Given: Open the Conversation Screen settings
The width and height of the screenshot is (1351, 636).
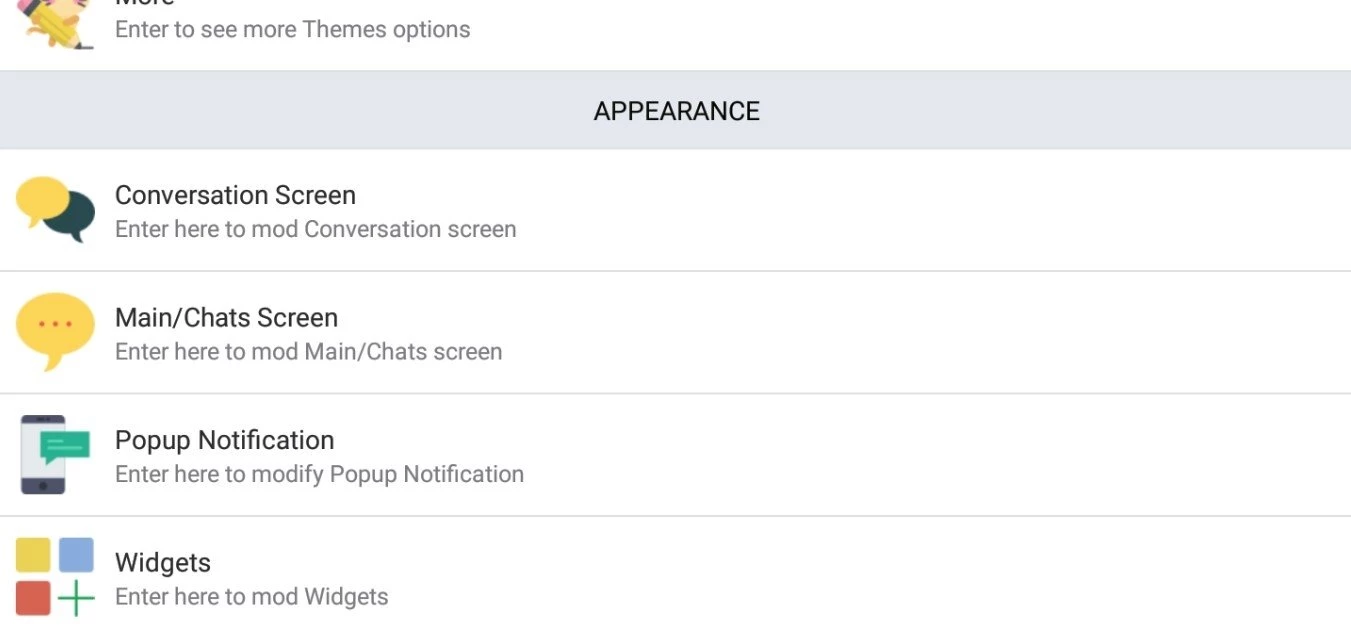Looking at the screenshot, I should (235, 195).
